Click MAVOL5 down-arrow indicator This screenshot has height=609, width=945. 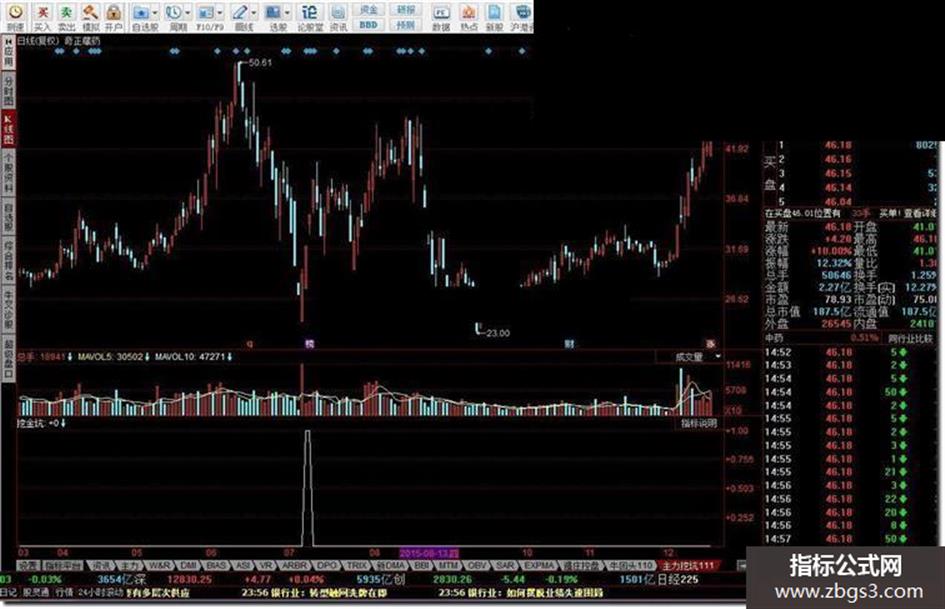(x=146, y=357)
